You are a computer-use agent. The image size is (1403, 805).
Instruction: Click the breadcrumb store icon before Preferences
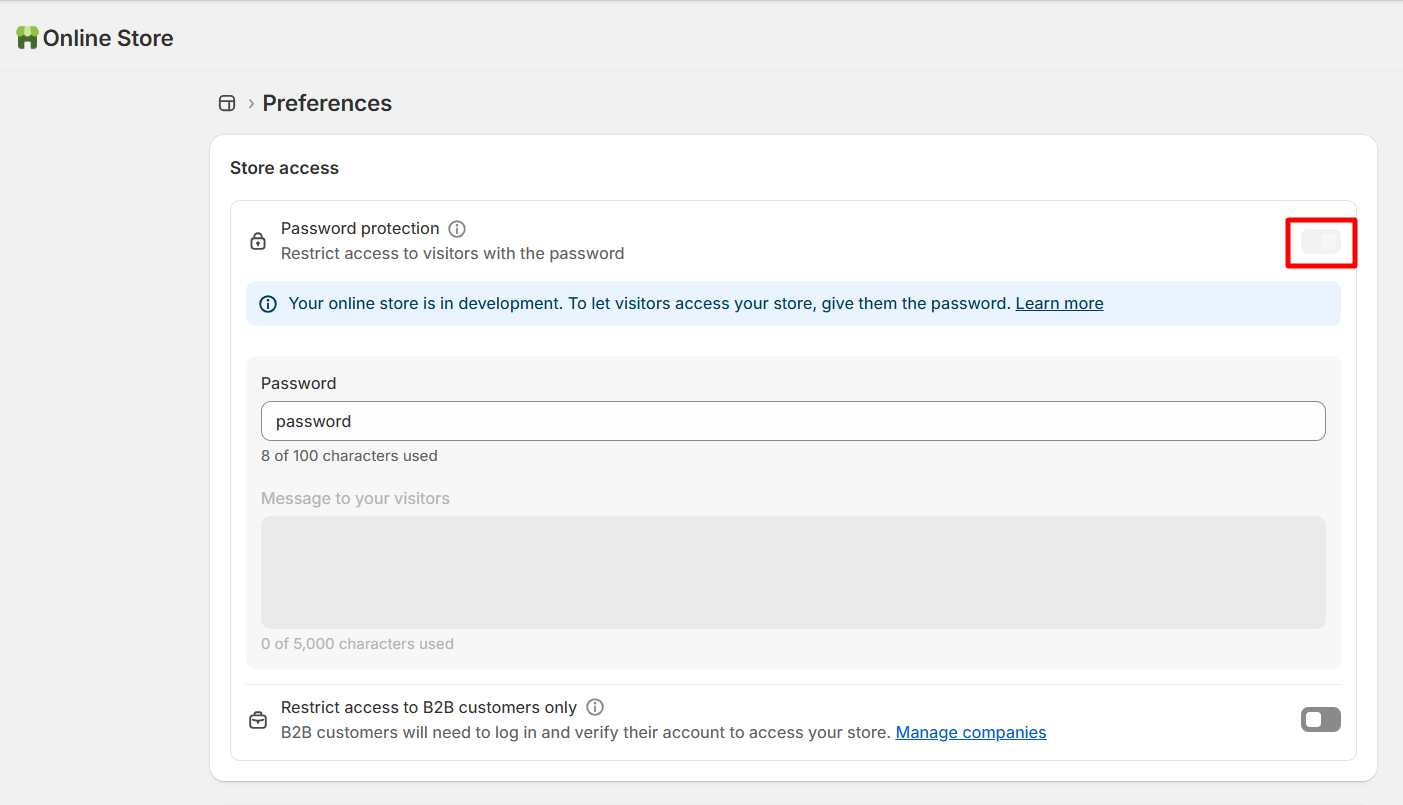click(227, 103)
